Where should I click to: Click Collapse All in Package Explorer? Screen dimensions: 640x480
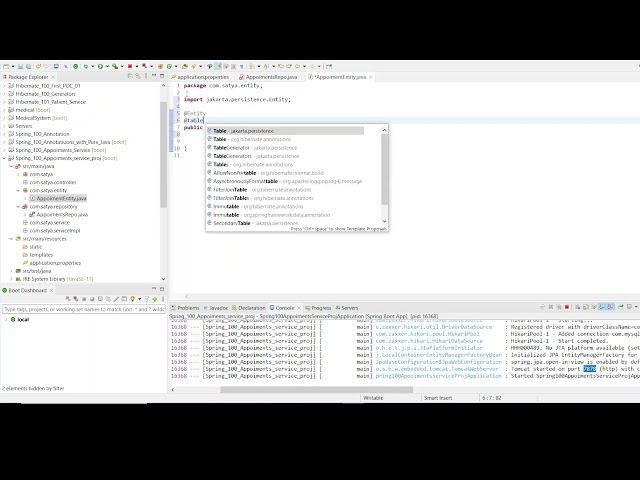[x=130, y=76]
